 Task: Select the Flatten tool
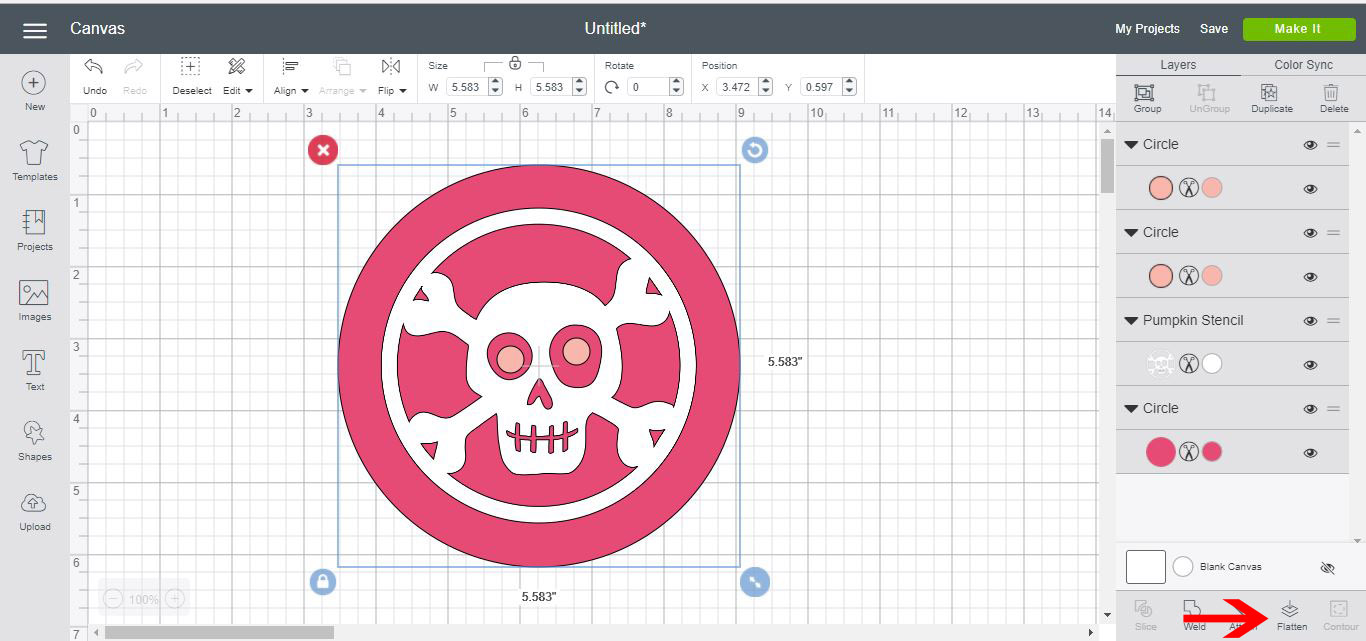[1290, 612]
